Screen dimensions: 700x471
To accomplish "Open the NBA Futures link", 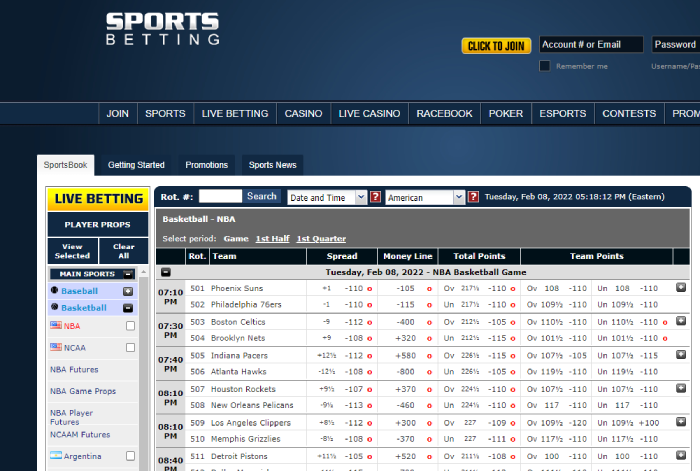I will (74, 369).
